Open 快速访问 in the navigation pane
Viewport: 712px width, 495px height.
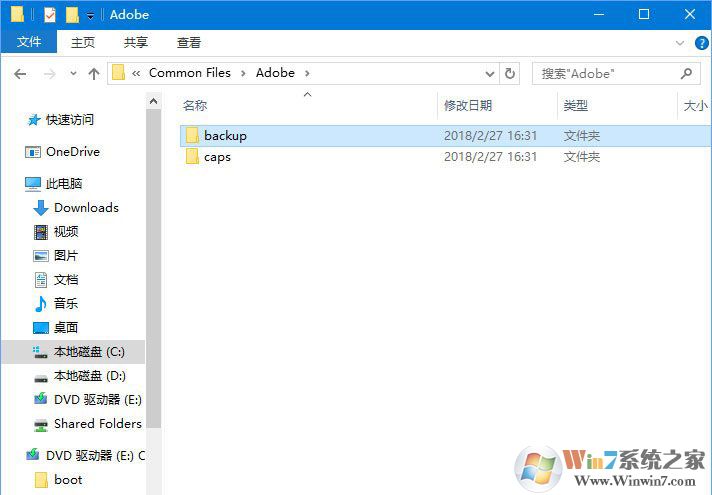[69, 120]
